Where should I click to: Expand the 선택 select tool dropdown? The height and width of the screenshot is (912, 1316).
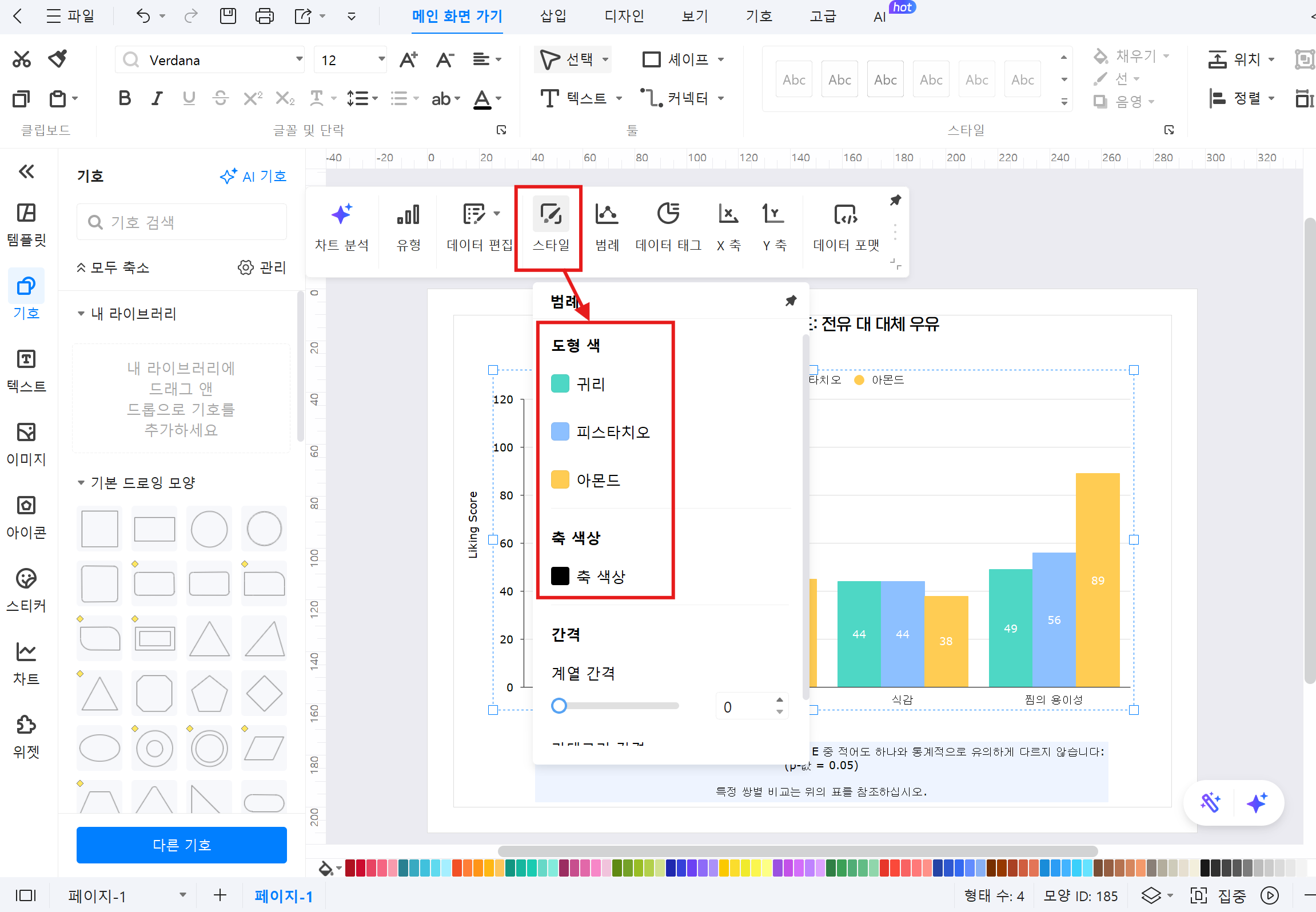tap(605, 59)
